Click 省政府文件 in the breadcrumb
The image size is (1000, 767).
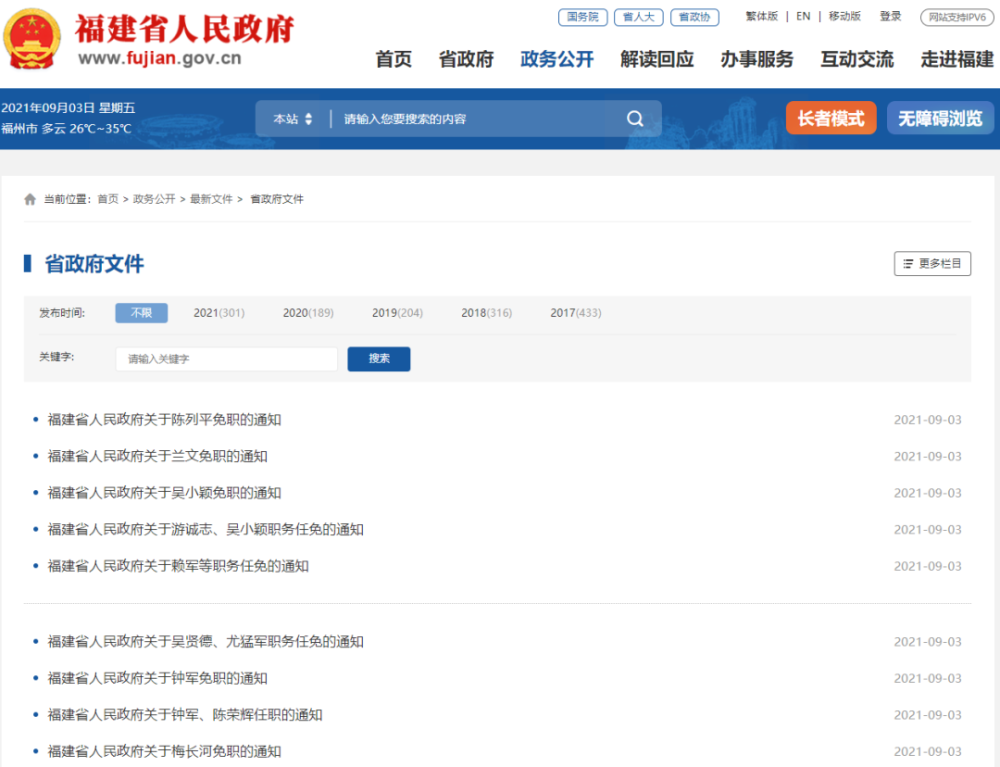coord(277,200)
